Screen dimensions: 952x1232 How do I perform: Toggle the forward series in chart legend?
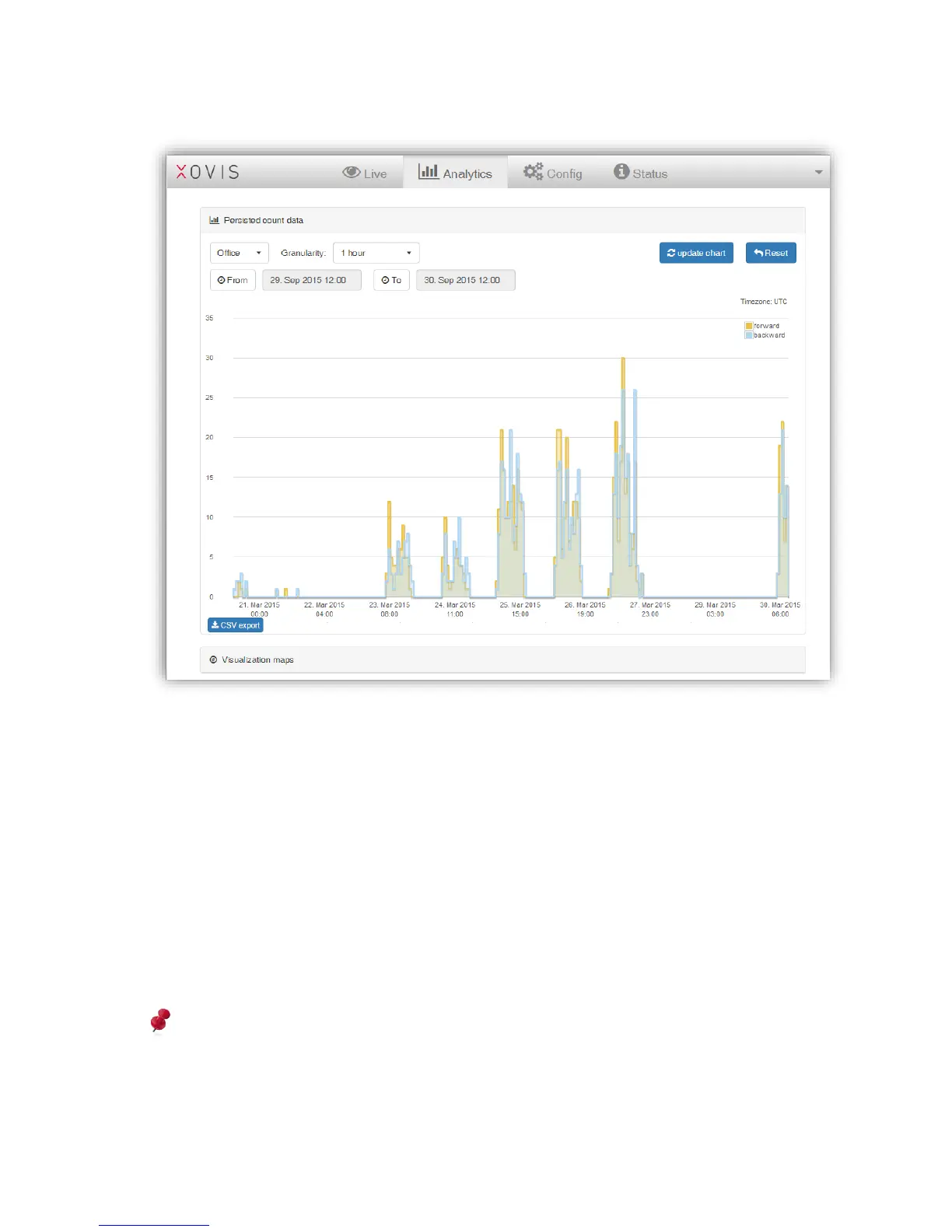tap(765, 326)
